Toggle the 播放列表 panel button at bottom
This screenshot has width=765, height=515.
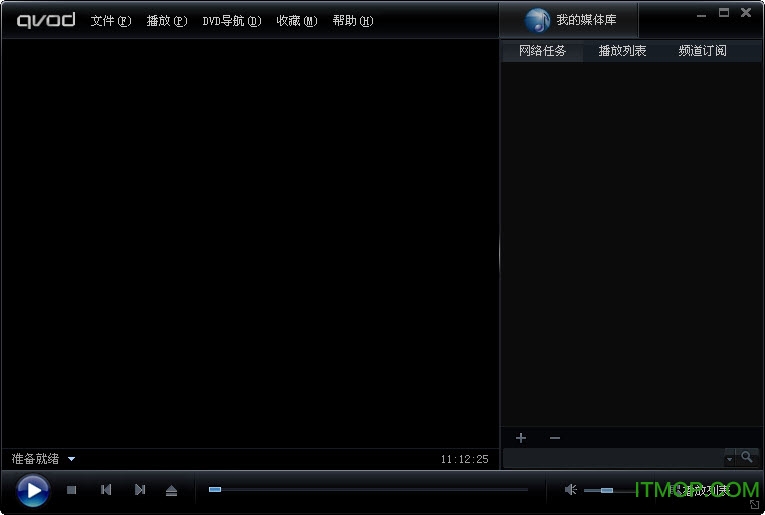(701, 490)
